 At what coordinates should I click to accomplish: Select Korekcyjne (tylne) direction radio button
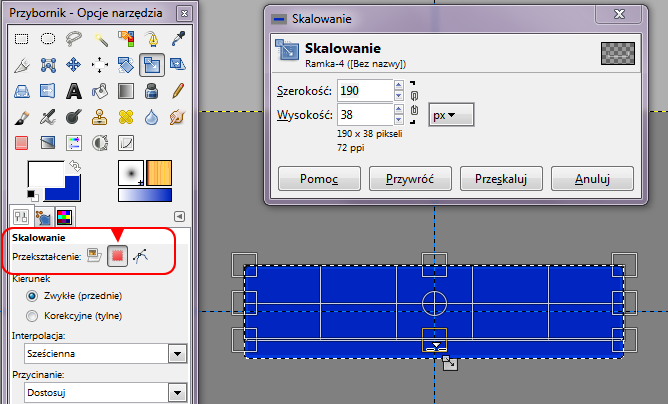coord(33,317)
